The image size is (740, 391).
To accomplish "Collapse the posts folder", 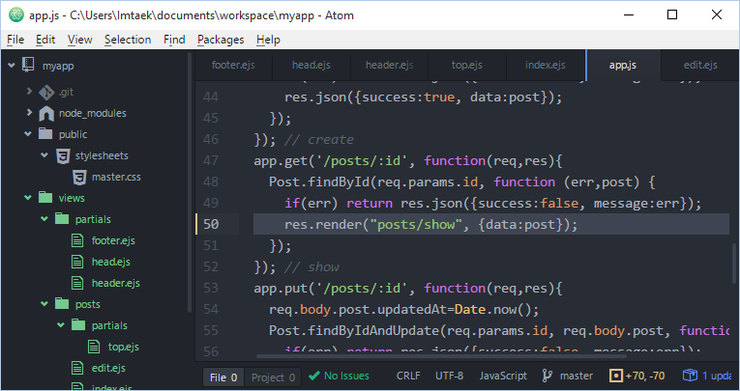I will click(44, 304).
